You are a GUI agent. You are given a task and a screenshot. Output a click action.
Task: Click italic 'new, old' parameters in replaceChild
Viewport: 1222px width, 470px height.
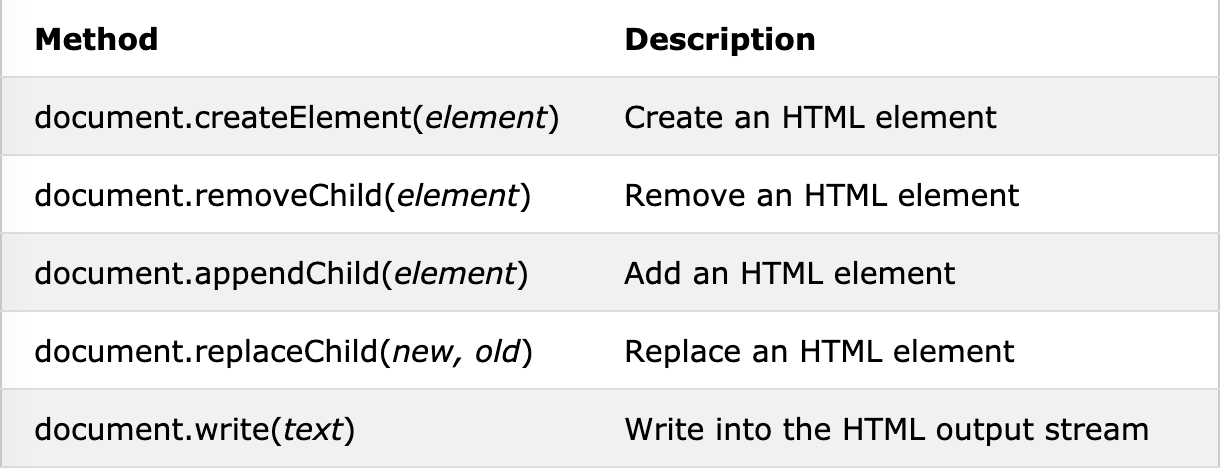coord(460,351)
